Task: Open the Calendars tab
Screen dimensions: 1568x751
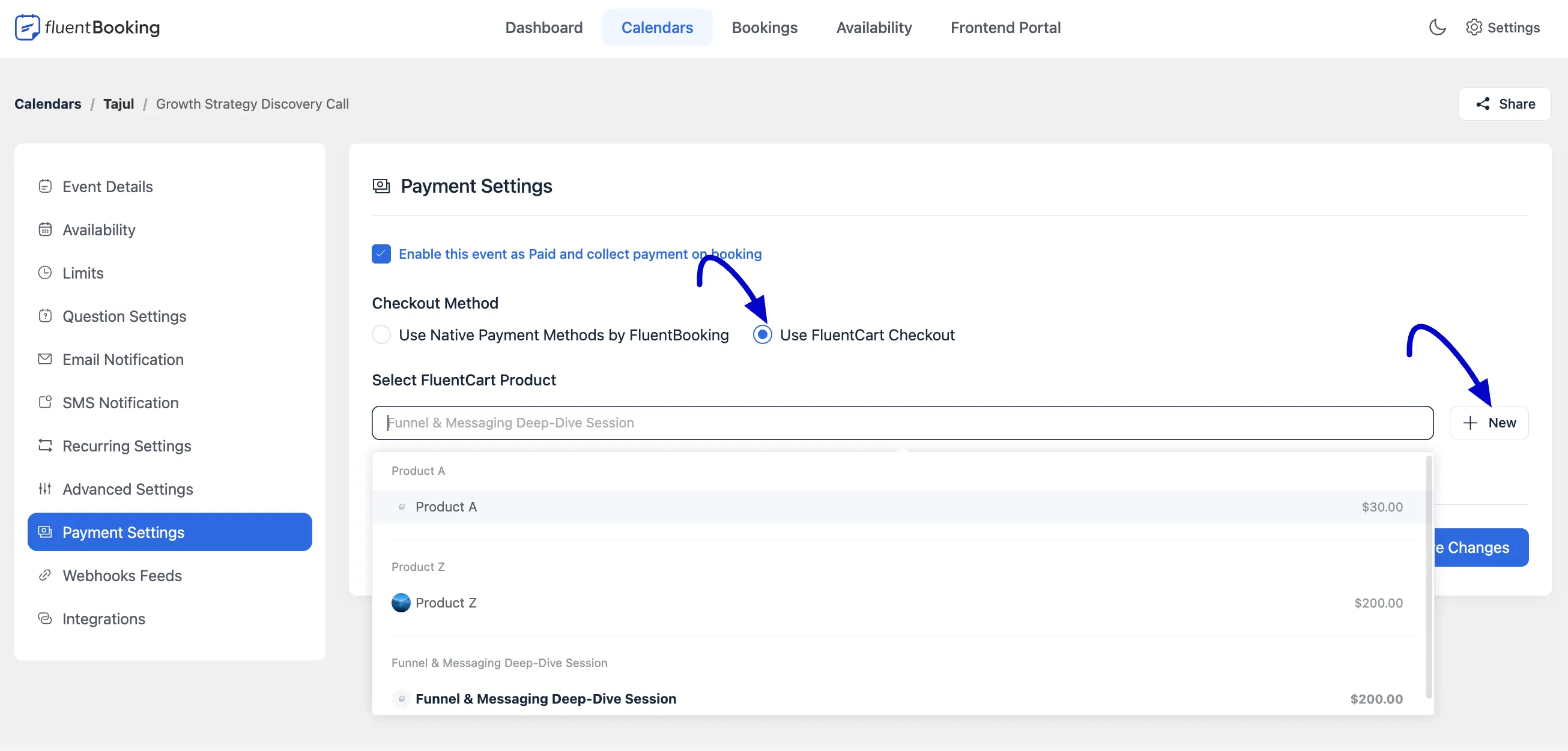Action: tap(658, 28)
